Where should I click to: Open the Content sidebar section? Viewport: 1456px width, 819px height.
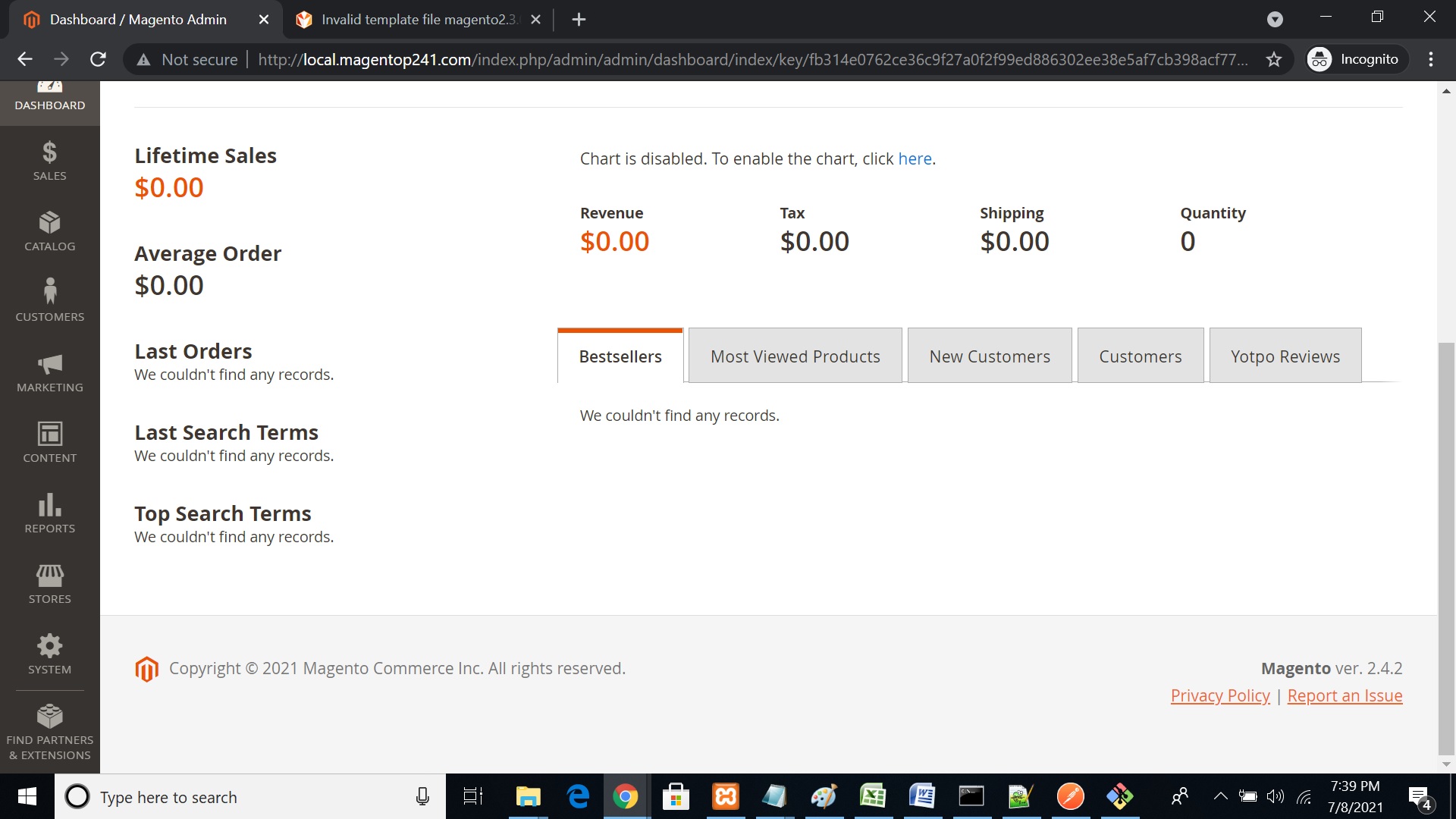coord(49,441)
